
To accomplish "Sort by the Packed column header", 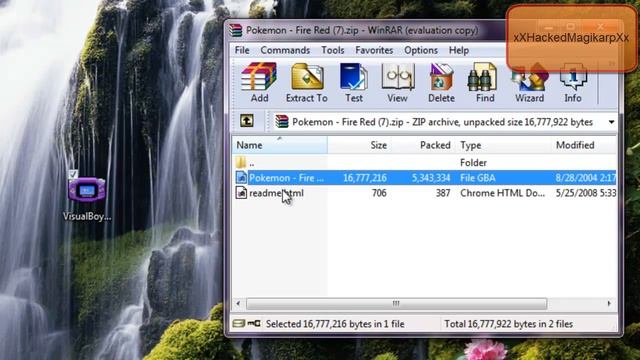I will pos(423,145).
